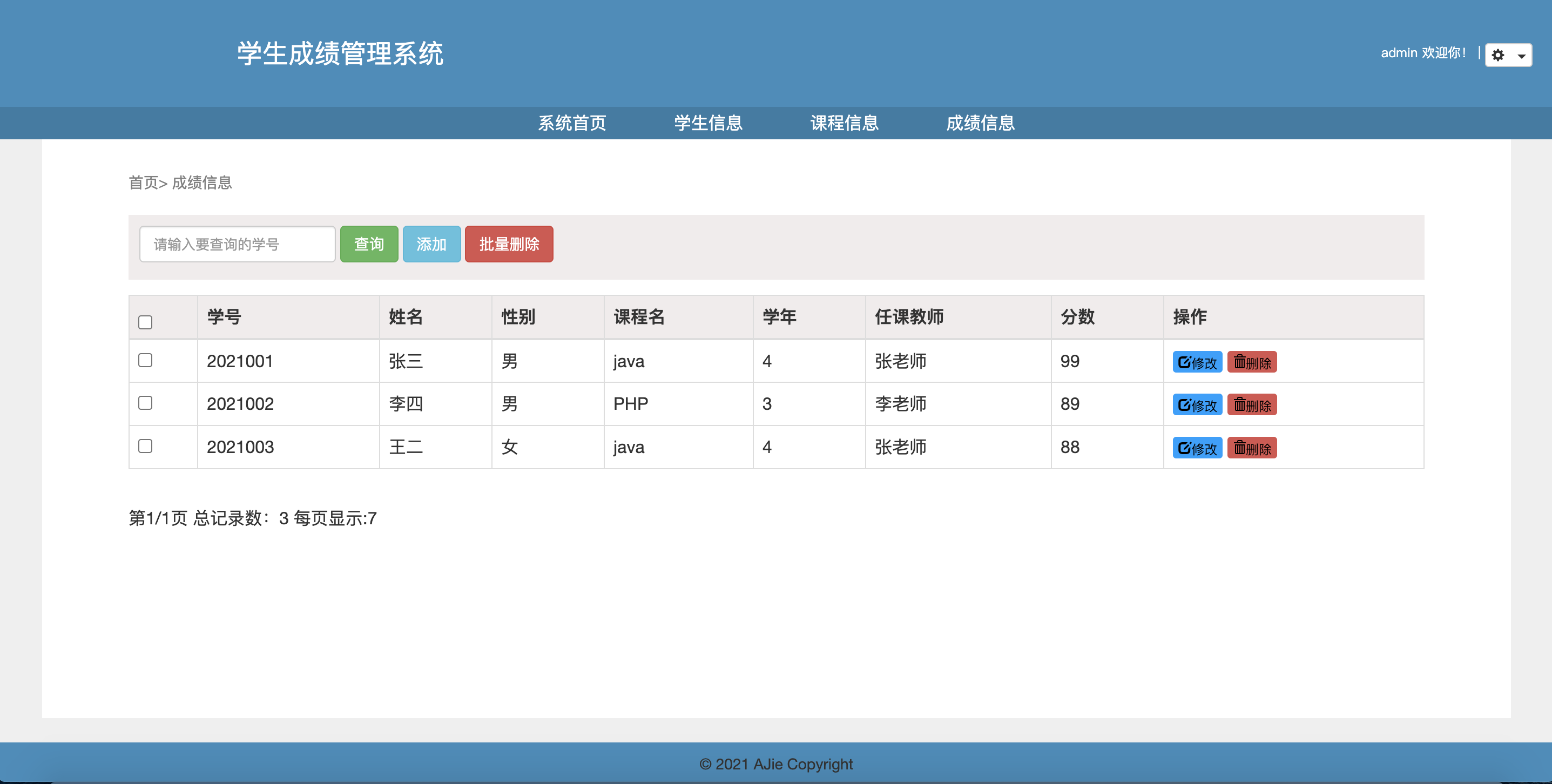Click the student ID search input field

click(x=238, y=244)
